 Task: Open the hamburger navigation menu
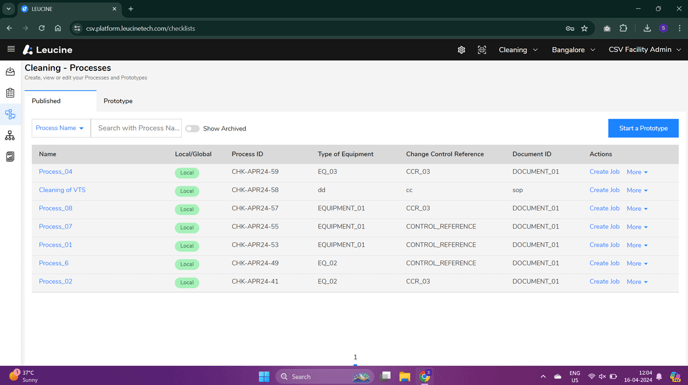(11, 50)
